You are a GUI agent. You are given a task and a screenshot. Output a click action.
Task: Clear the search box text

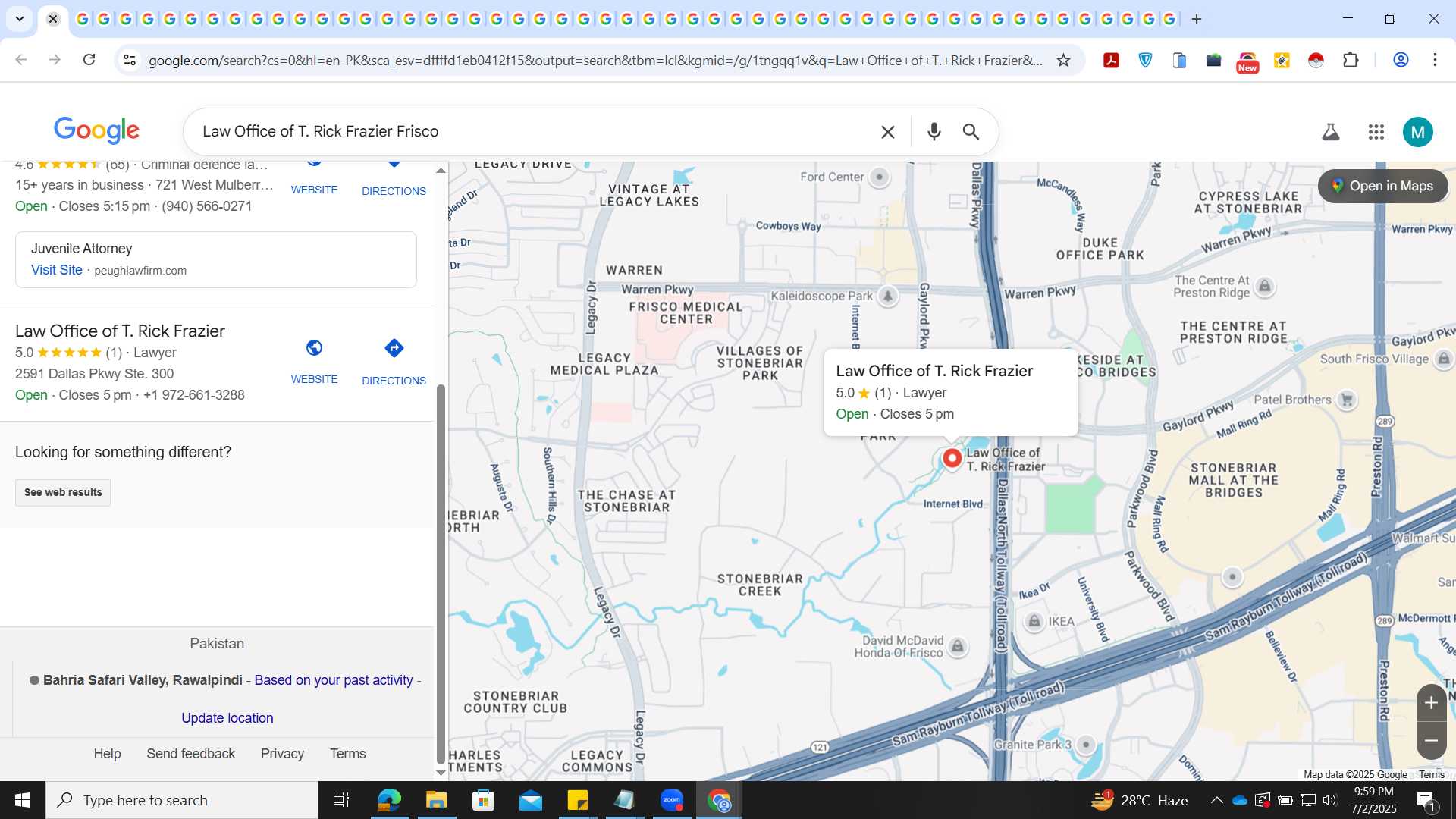pos(887,132)
